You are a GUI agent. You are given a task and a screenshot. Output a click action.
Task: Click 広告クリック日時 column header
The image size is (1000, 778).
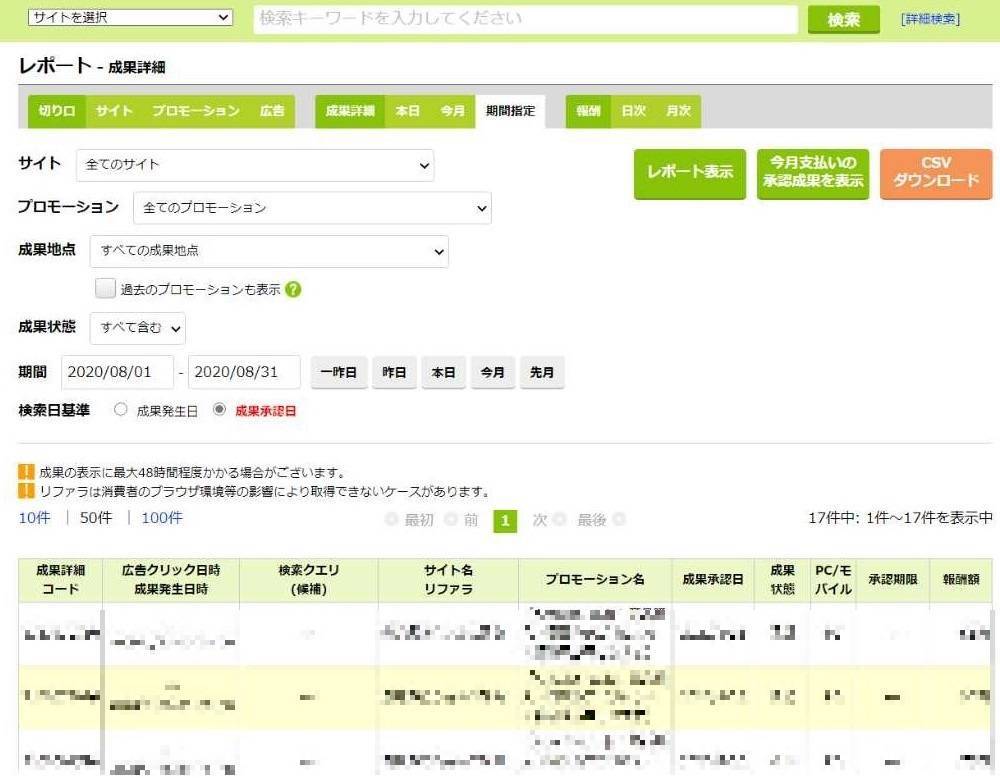coord(171,580)
